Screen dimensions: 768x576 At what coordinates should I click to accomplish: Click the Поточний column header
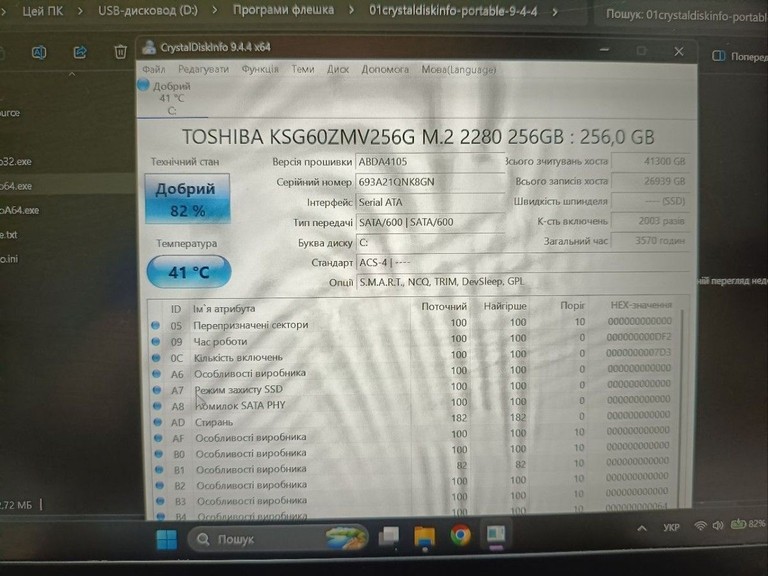point(444,307)
